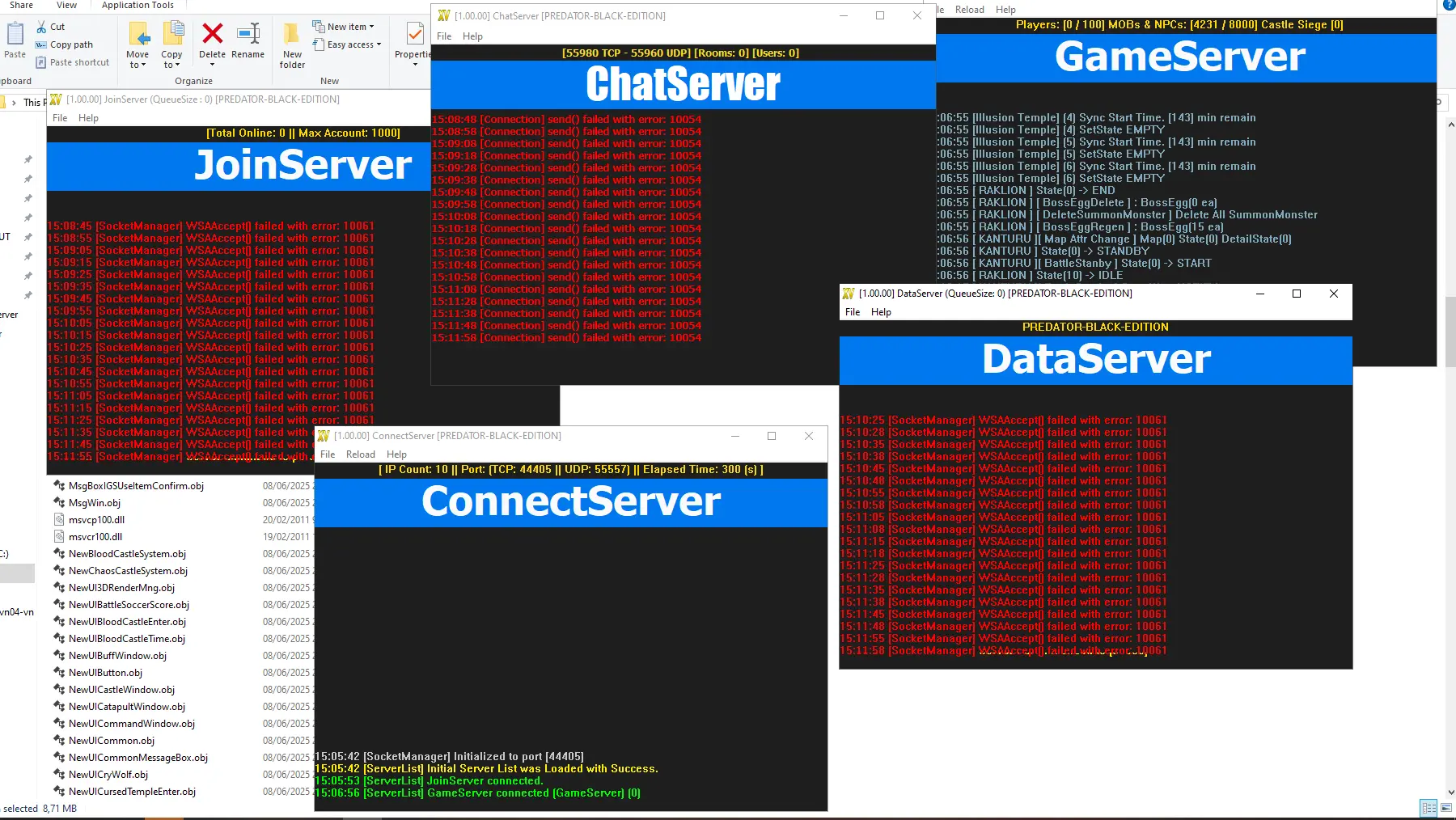
Task: Open File menu in ChatServer window
Action: (x=444, y=36)
